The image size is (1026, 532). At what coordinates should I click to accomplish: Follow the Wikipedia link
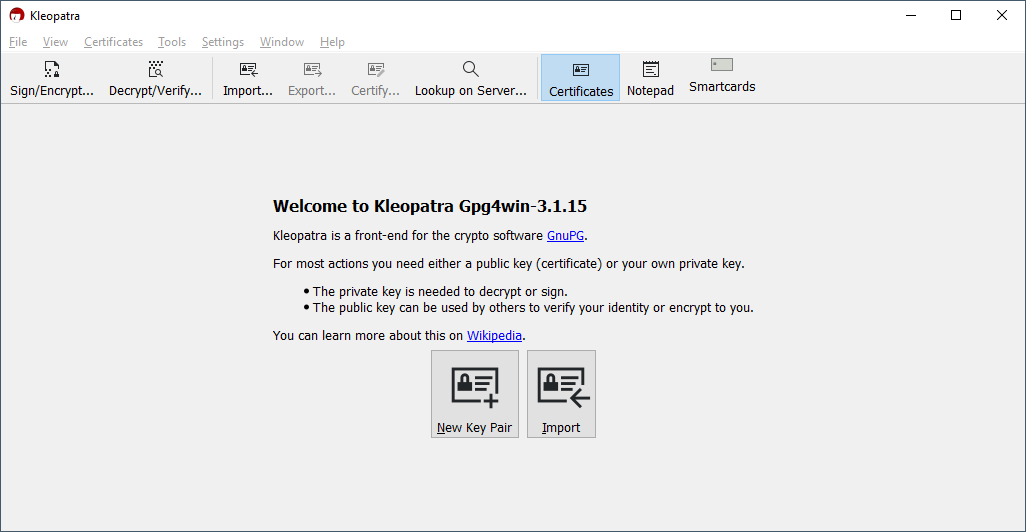[494, 336]
